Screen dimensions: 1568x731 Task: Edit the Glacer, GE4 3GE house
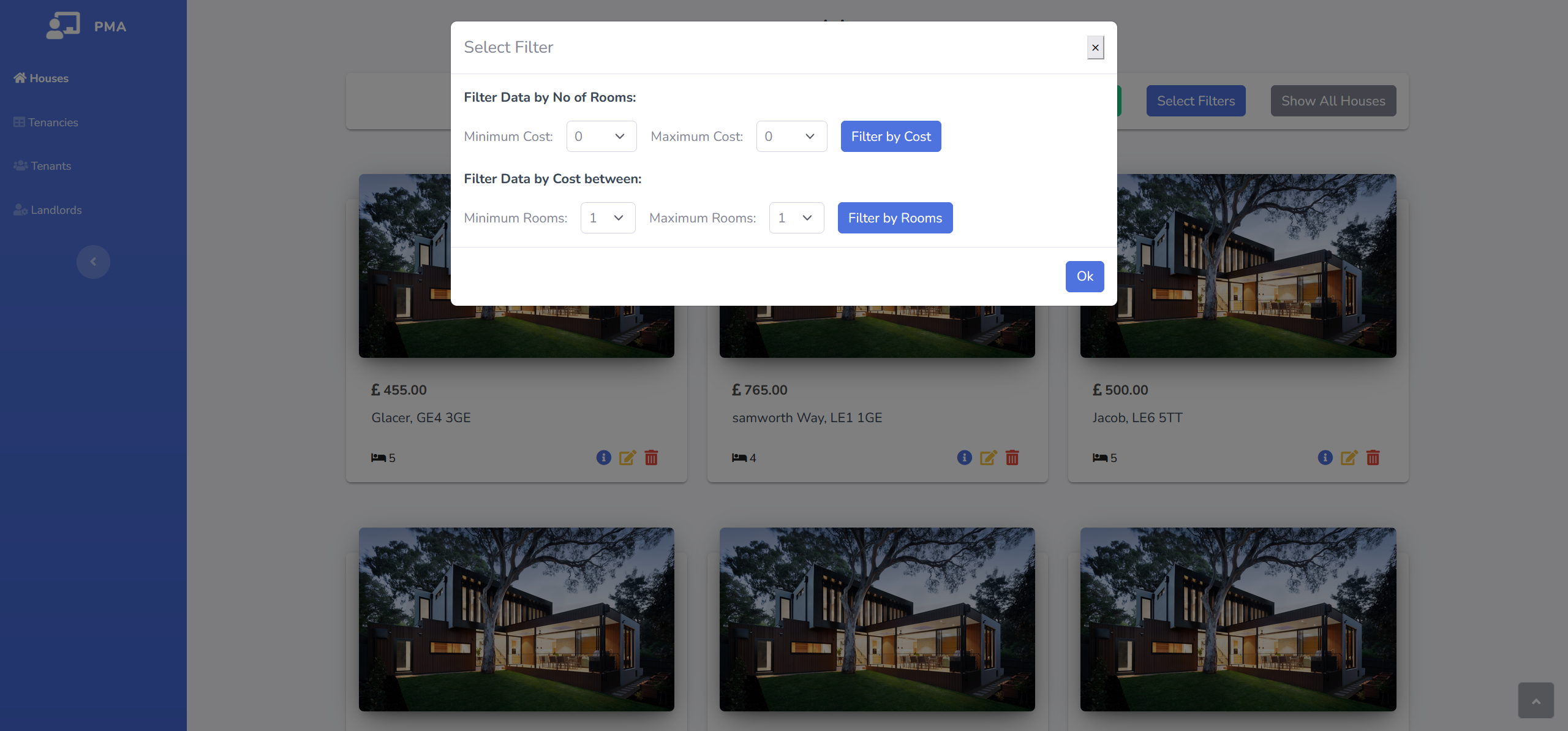(627, 458)
